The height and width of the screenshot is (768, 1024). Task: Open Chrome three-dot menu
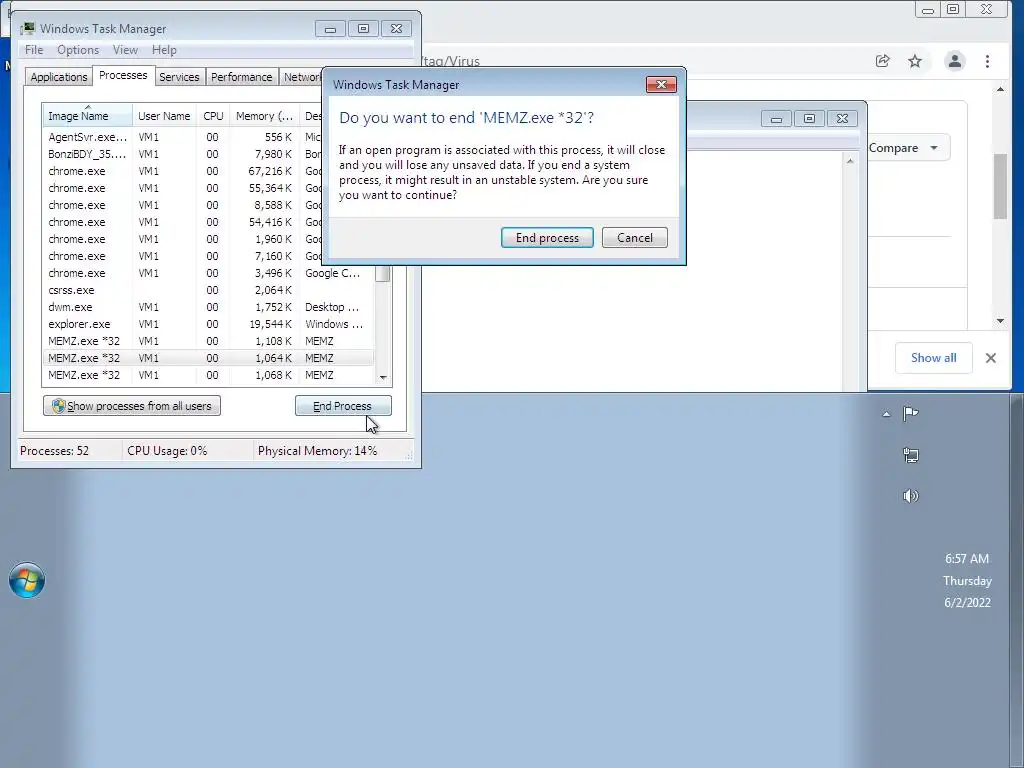(x=987, y=61)
